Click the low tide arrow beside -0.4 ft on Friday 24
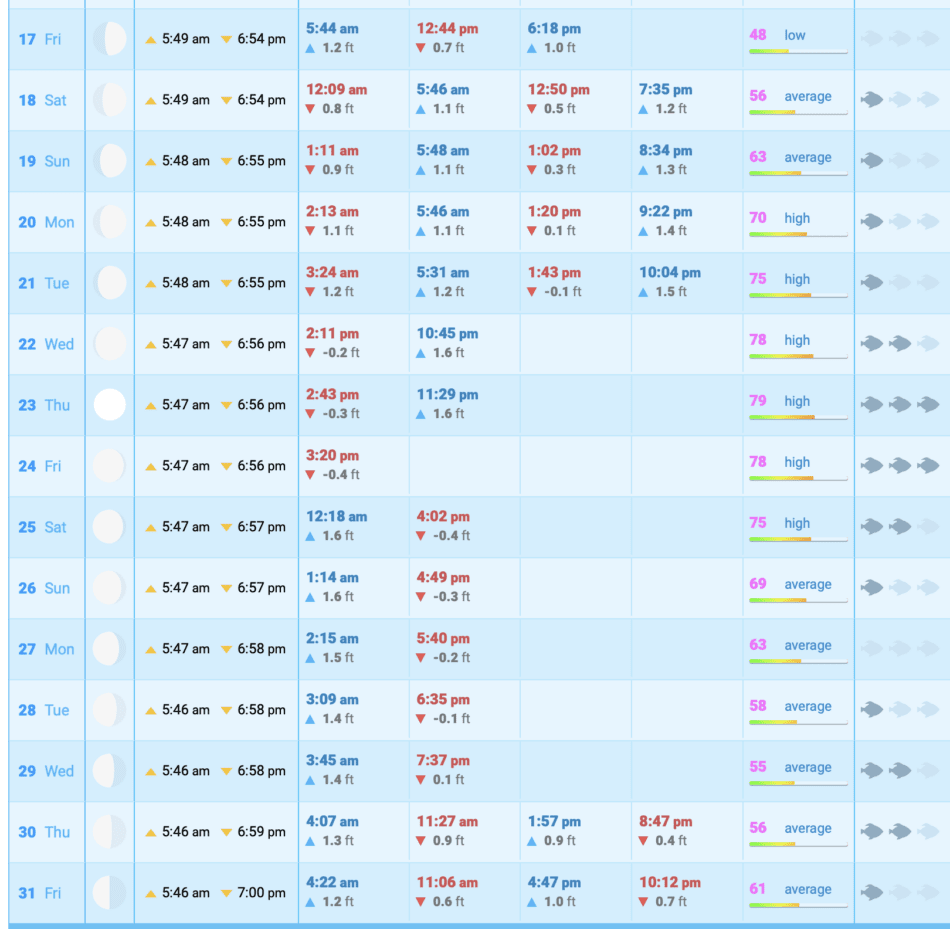950x929 pixels. tap(311, 475)
